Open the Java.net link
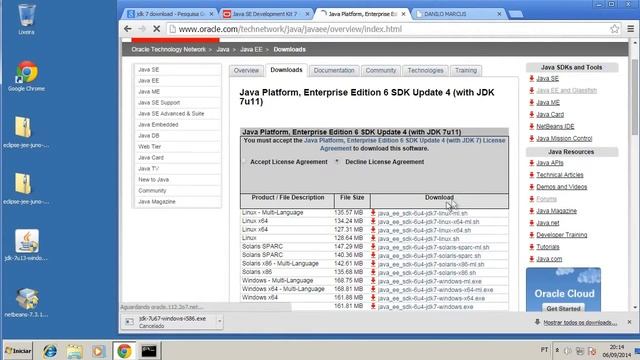 tap(547, 223)
